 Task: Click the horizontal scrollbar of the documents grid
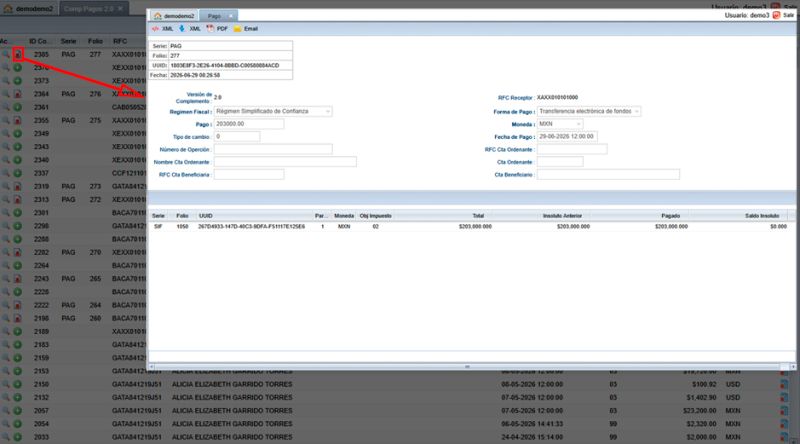(467, 366)
